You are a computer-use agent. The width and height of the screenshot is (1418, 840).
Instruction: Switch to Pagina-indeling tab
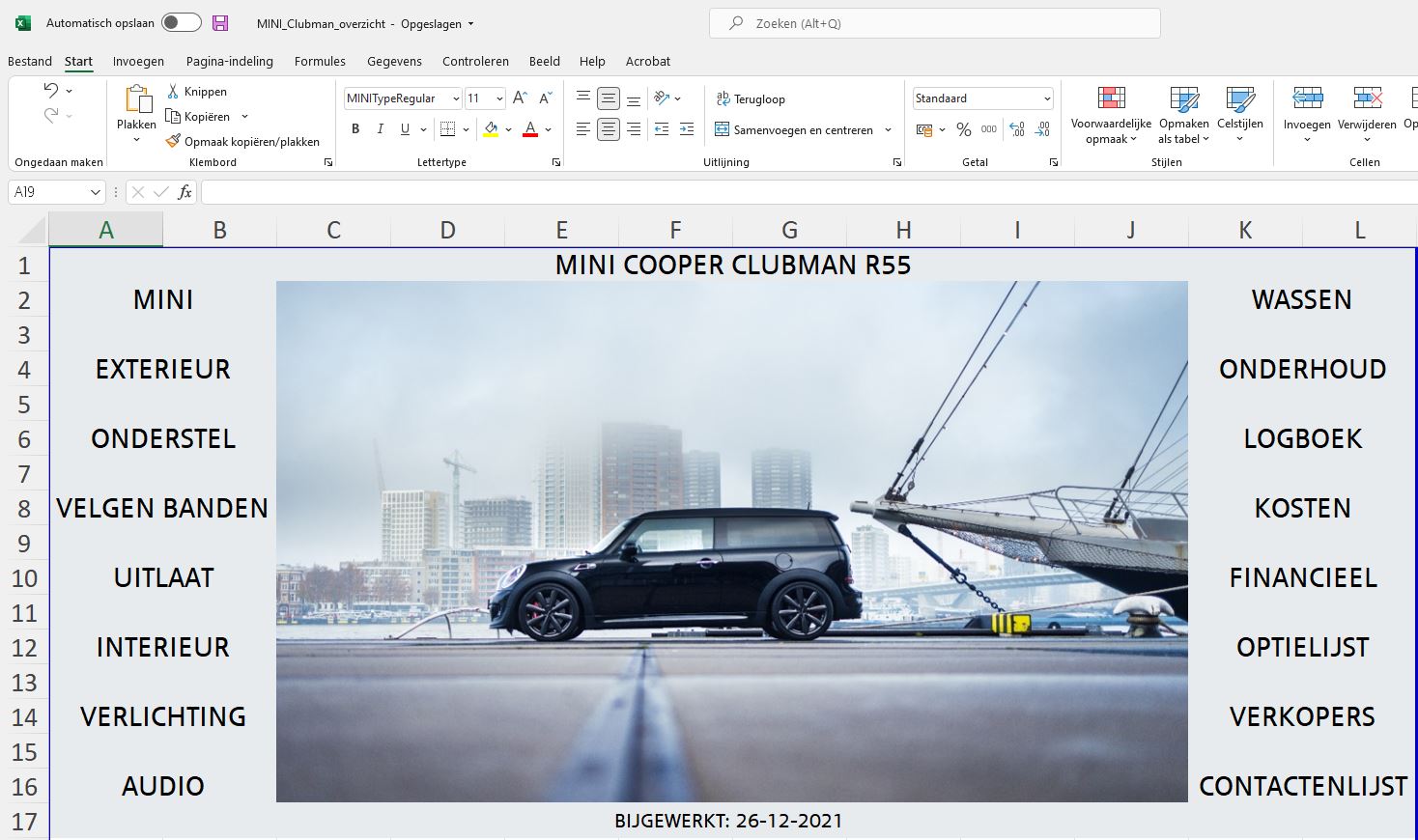[230, 61]
